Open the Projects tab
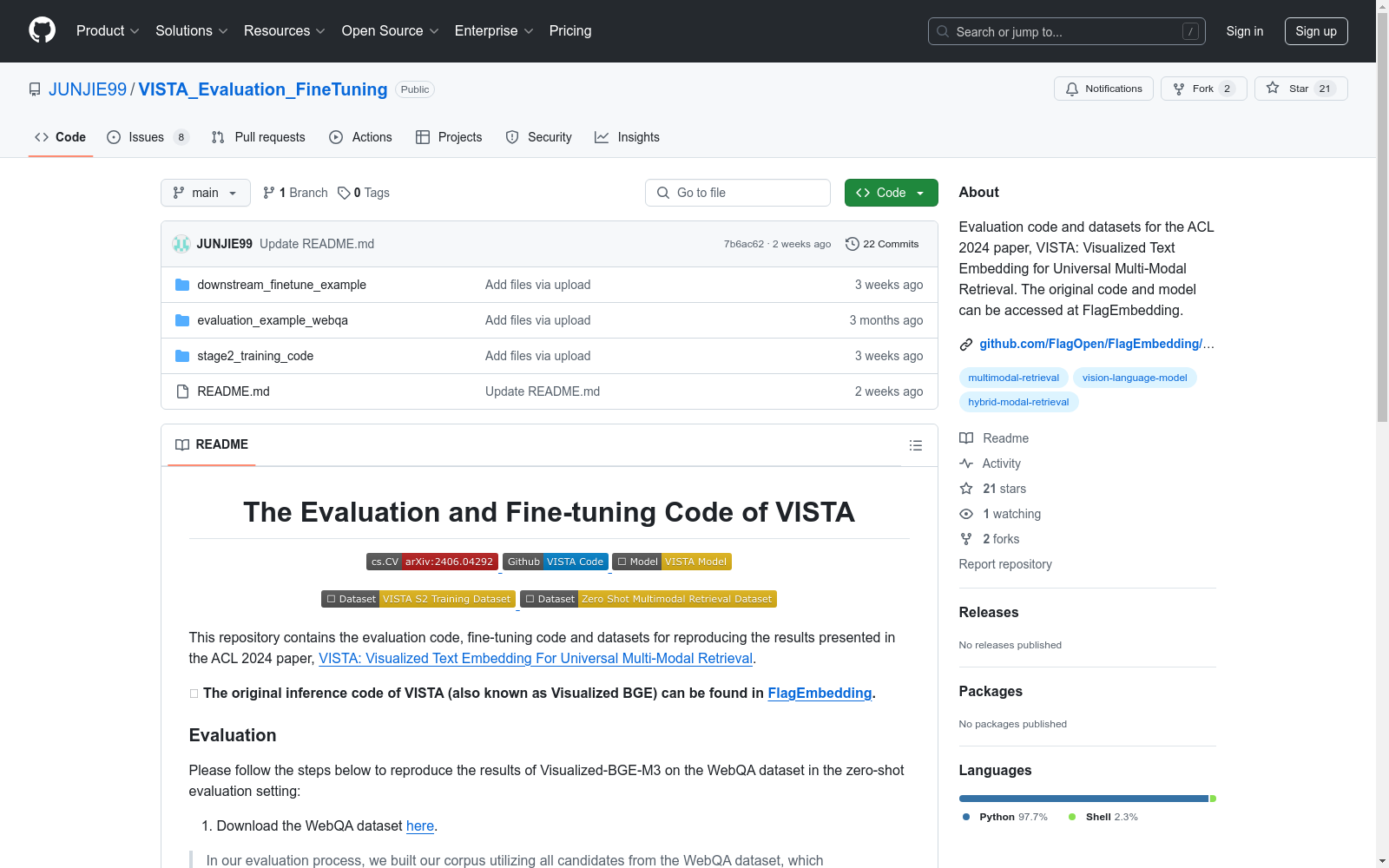The image size is (1389, 868). 449,137
